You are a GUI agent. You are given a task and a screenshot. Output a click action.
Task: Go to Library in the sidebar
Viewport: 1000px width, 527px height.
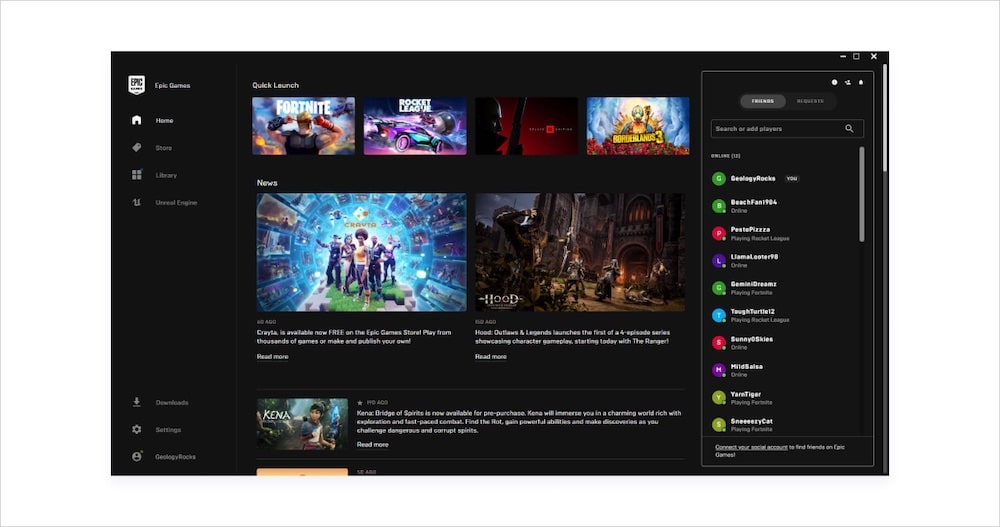click(x=166, y=175)
